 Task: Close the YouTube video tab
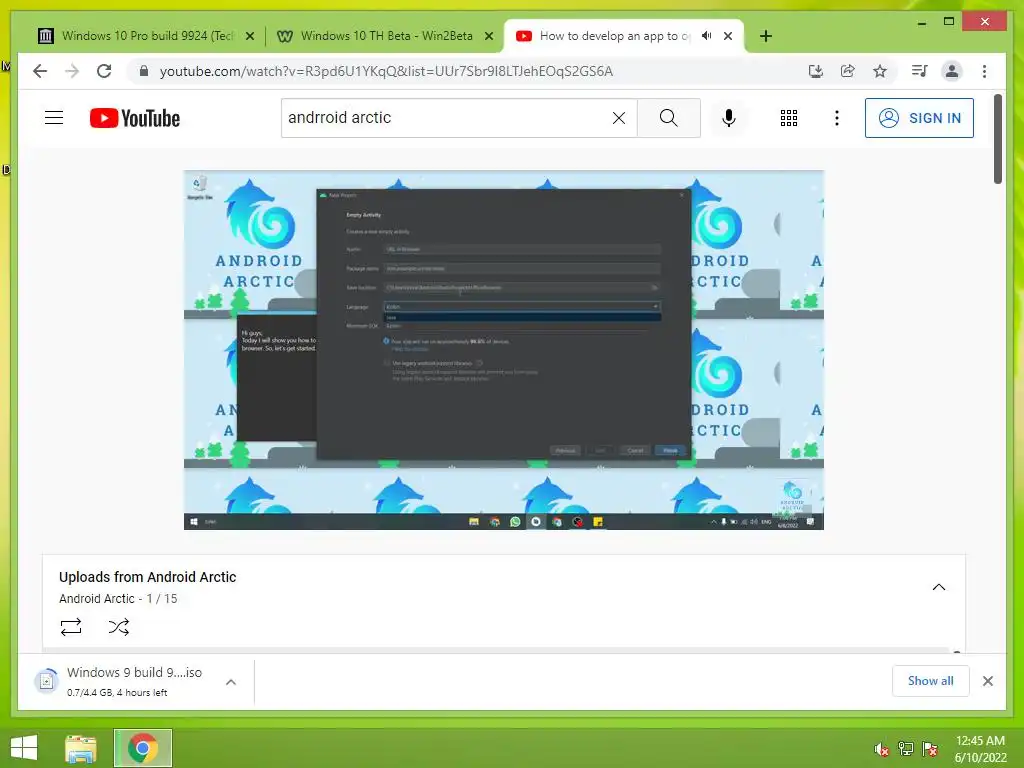[x=728, y=36]
